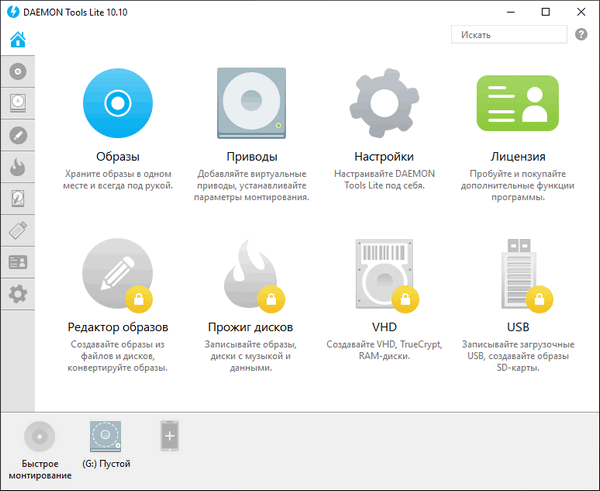Click the Искать search field
This screenshot has height=491, width=600.
[508, 35]
